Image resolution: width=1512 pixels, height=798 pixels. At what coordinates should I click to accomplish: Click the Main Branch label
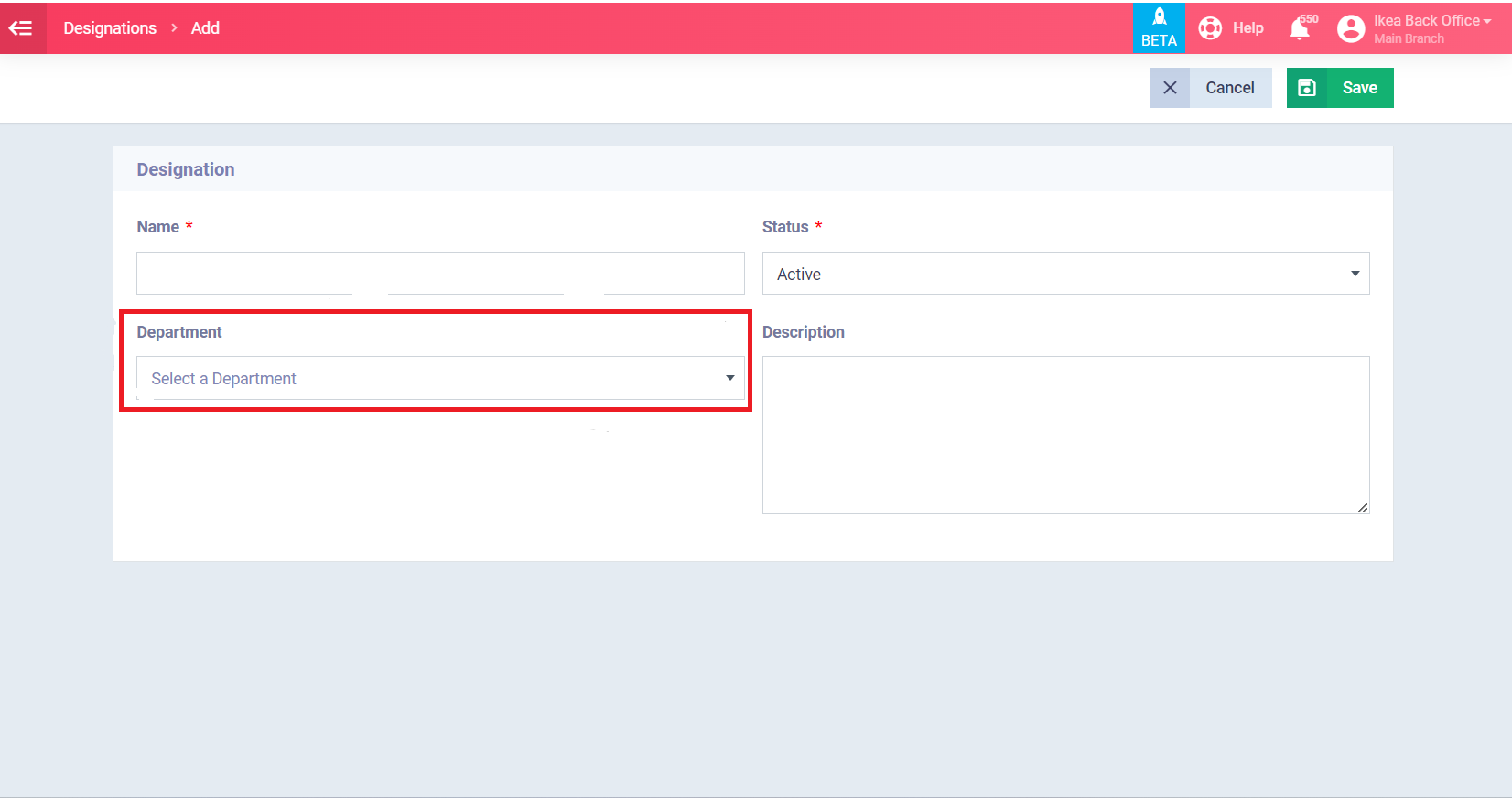pos(1409,39)
